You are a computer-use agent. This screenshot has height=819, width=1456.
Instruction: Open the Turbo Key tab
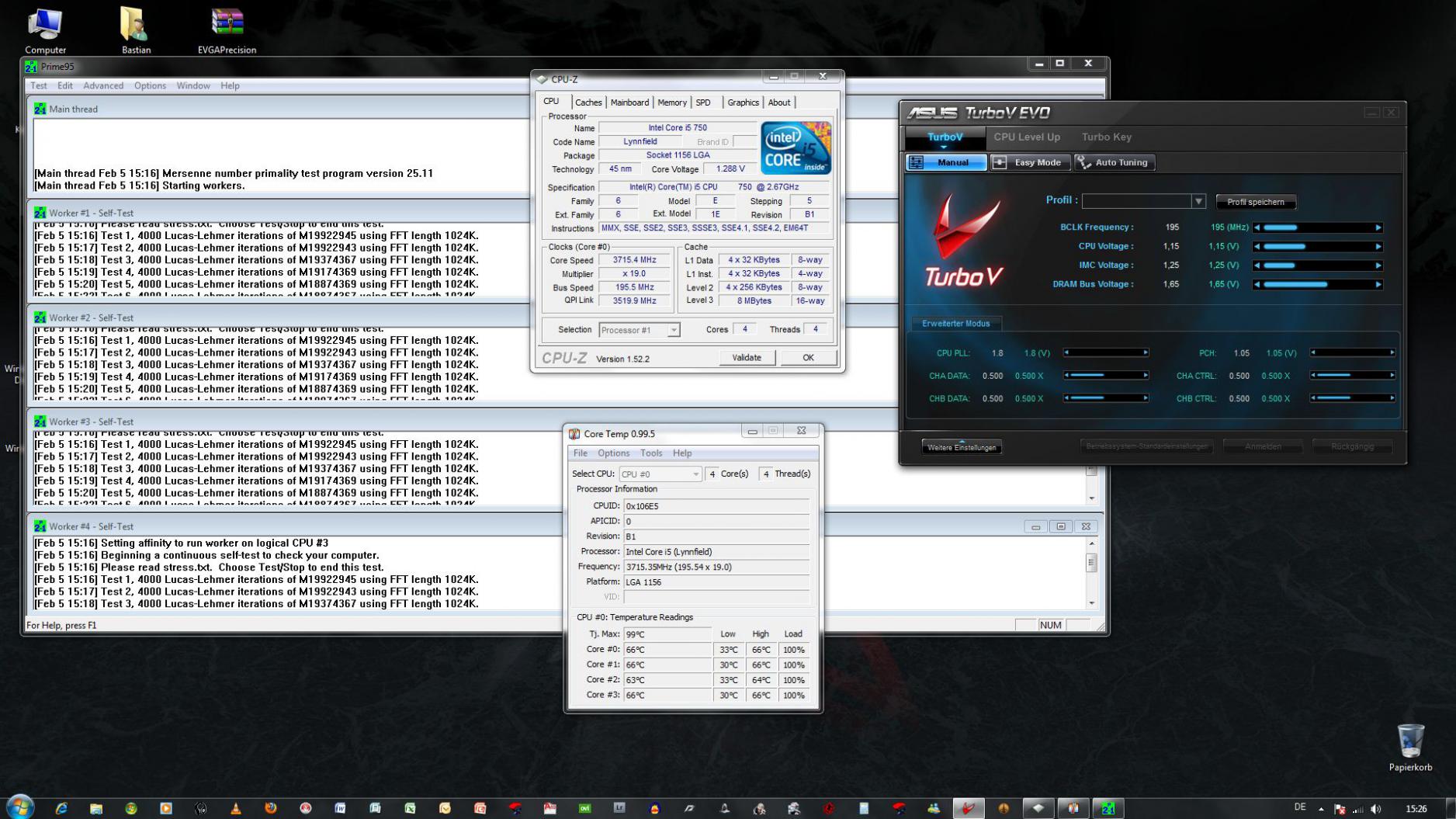(x=1107, y=137)
